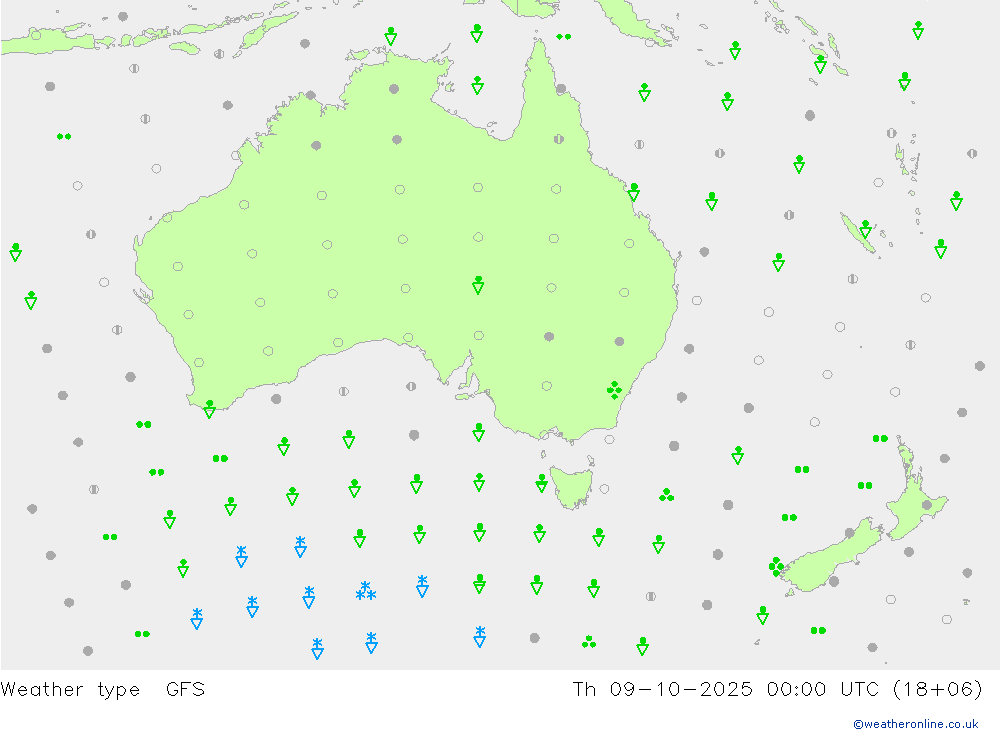The height and width of the screenshot is (733, 1000).
Task: Click the green shower symbol in central Australia
Action: (478, 285)
